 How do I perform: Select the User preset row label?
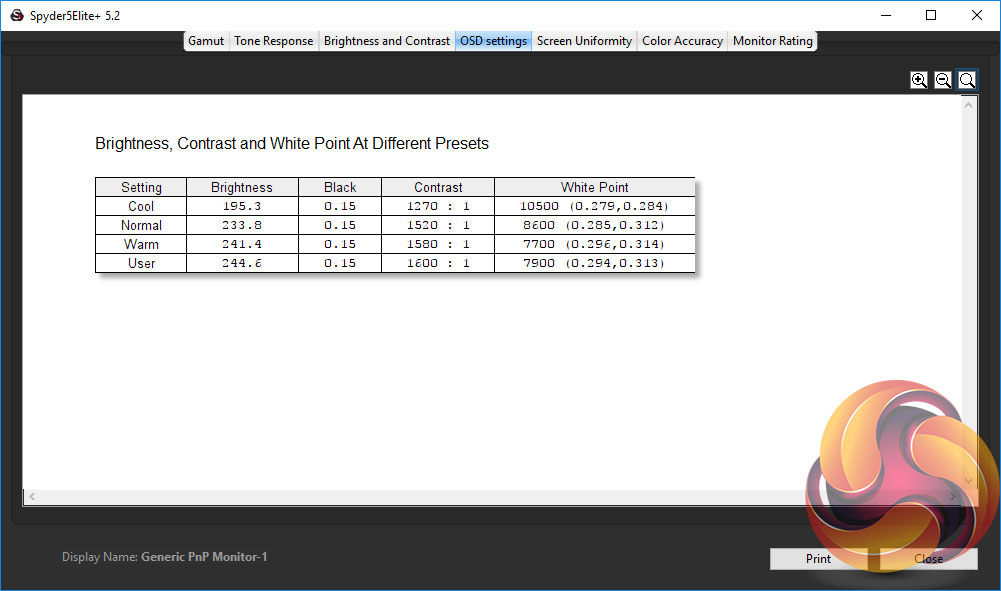(141, 264)
